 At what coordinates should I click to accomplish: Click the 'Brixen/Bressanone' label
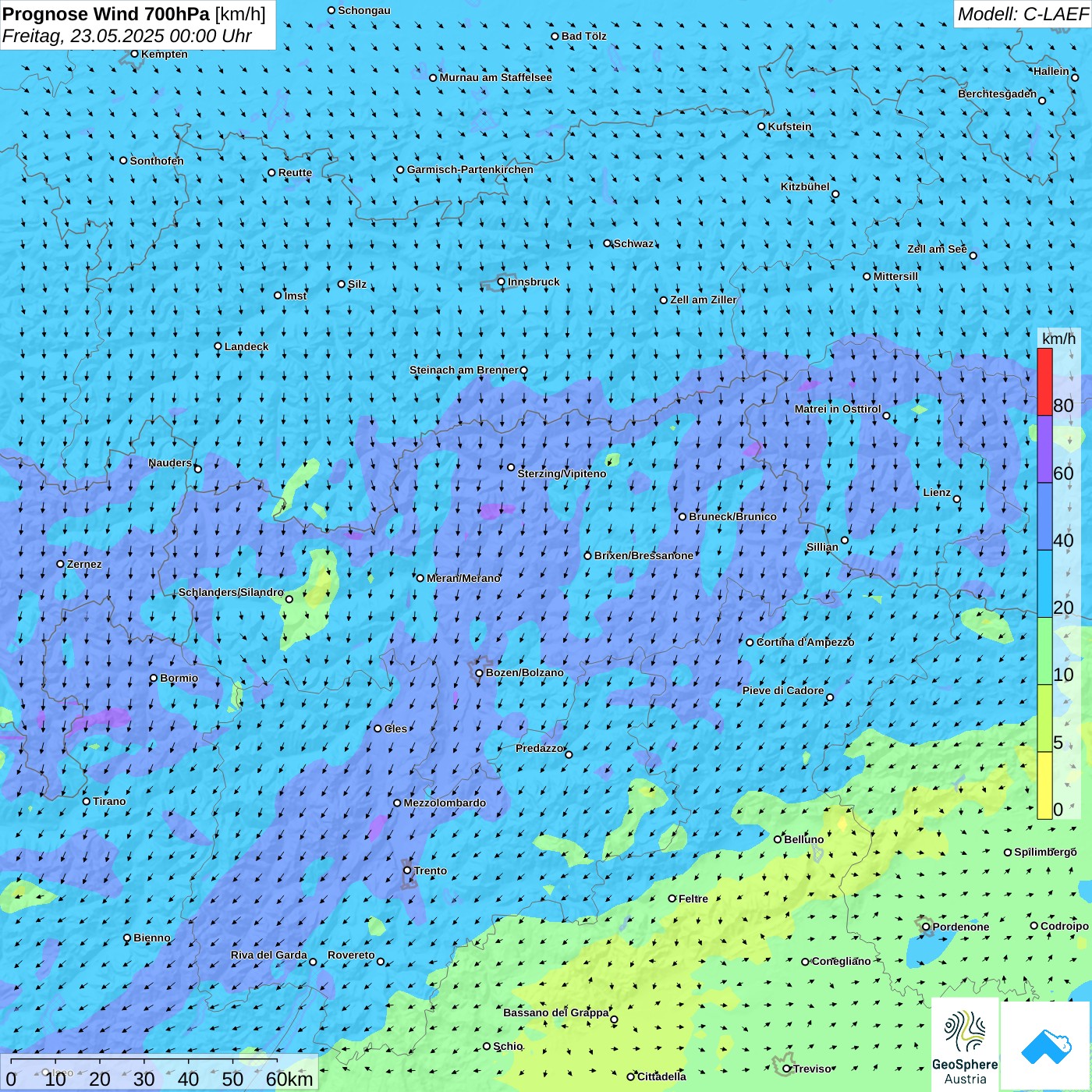[643, 555]
